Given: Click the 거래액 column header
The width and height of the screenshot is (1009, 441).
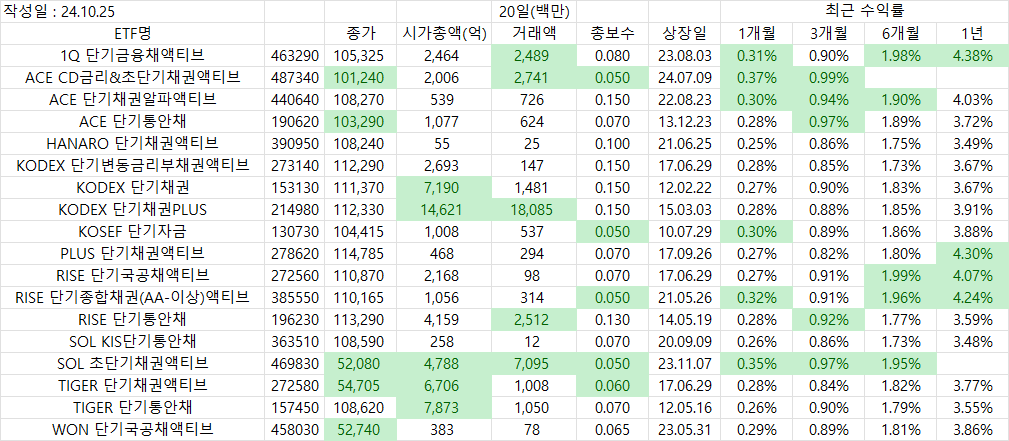Looking at the screenshot, I should point(534,33).
